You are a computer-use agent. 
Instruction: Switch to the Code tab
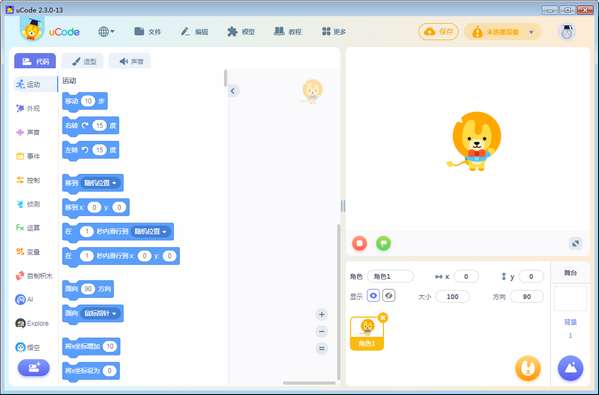pyautogui.click(x=35, y=61)
